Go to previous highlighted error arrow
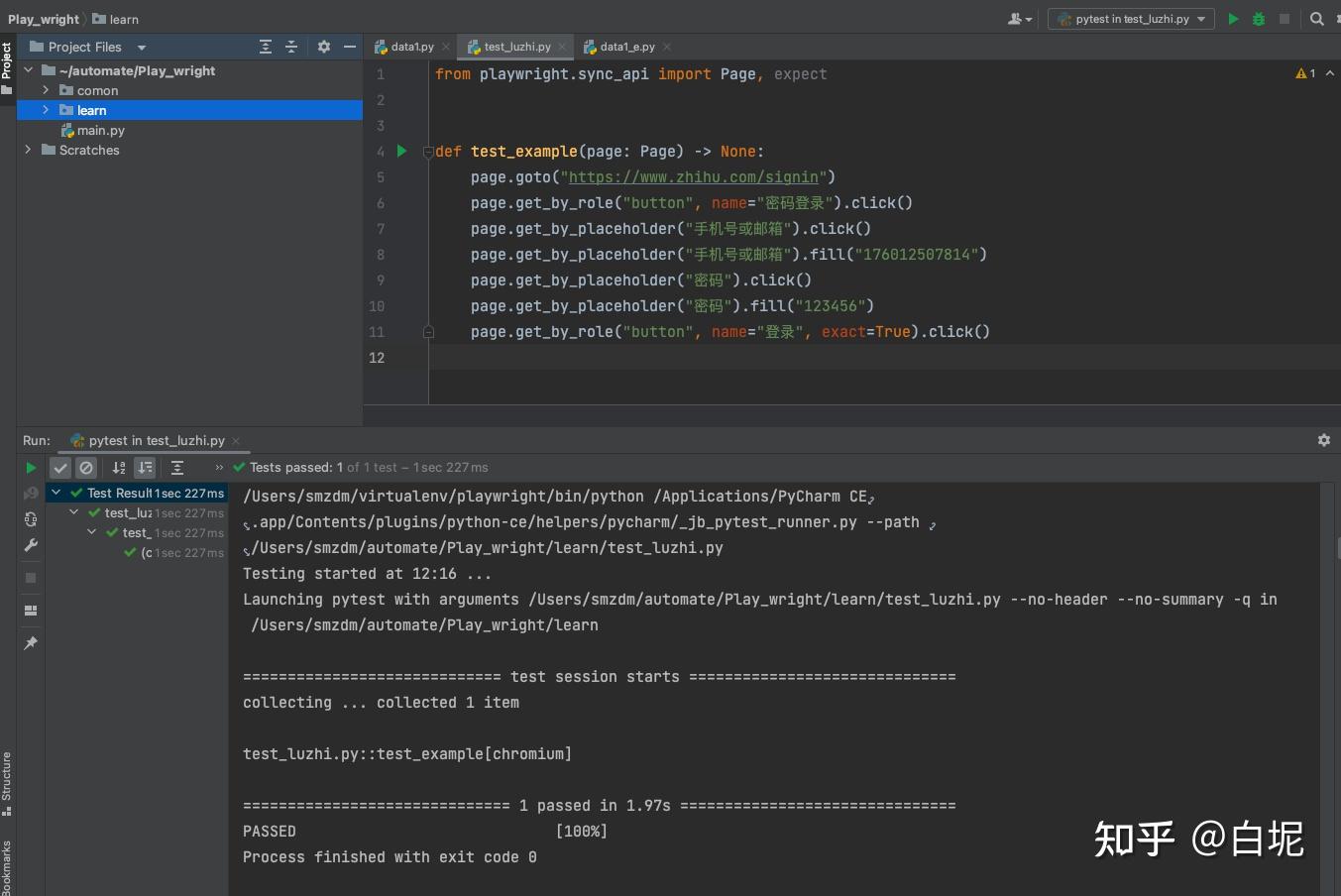 tap(1330, 73)
